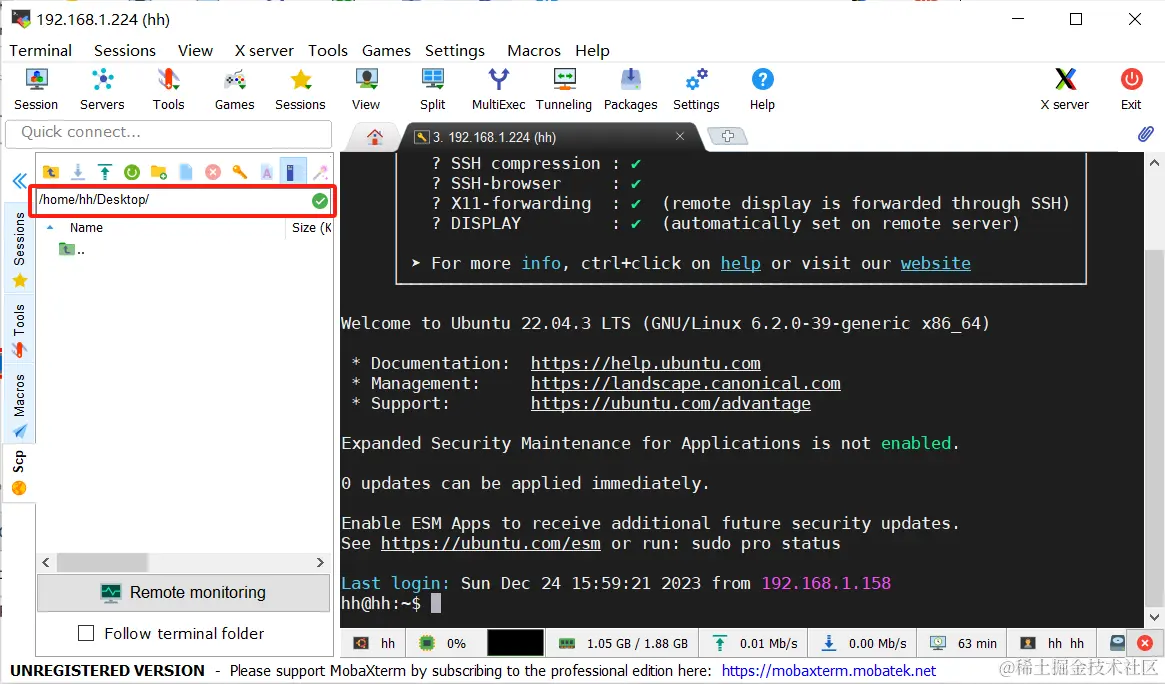This screenshot has height=684, width=1165.
Task: Click the red stop icon in status bar
Action: [x=1145, y=643]
